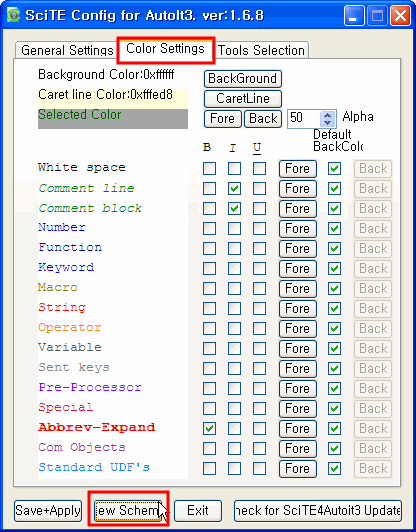416x532 pixels.
Task: Enable bold for Variable
Action: (x=209, y=349)
